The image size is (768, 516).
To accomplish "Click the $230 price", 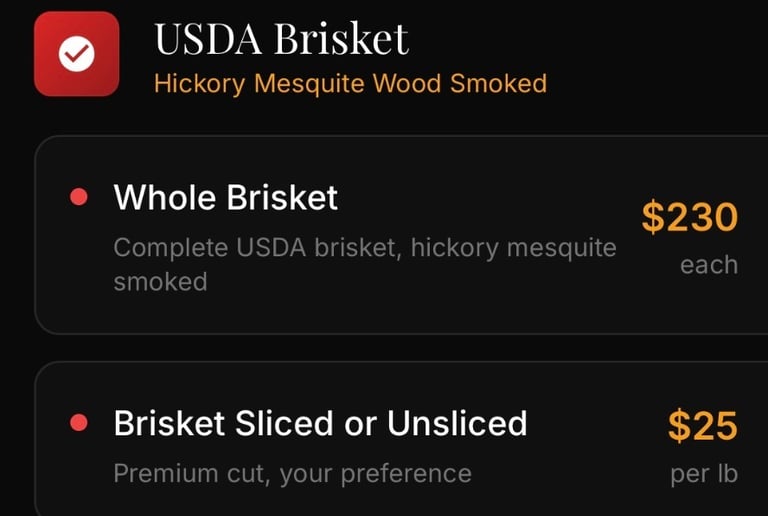I will pos(689,217).
